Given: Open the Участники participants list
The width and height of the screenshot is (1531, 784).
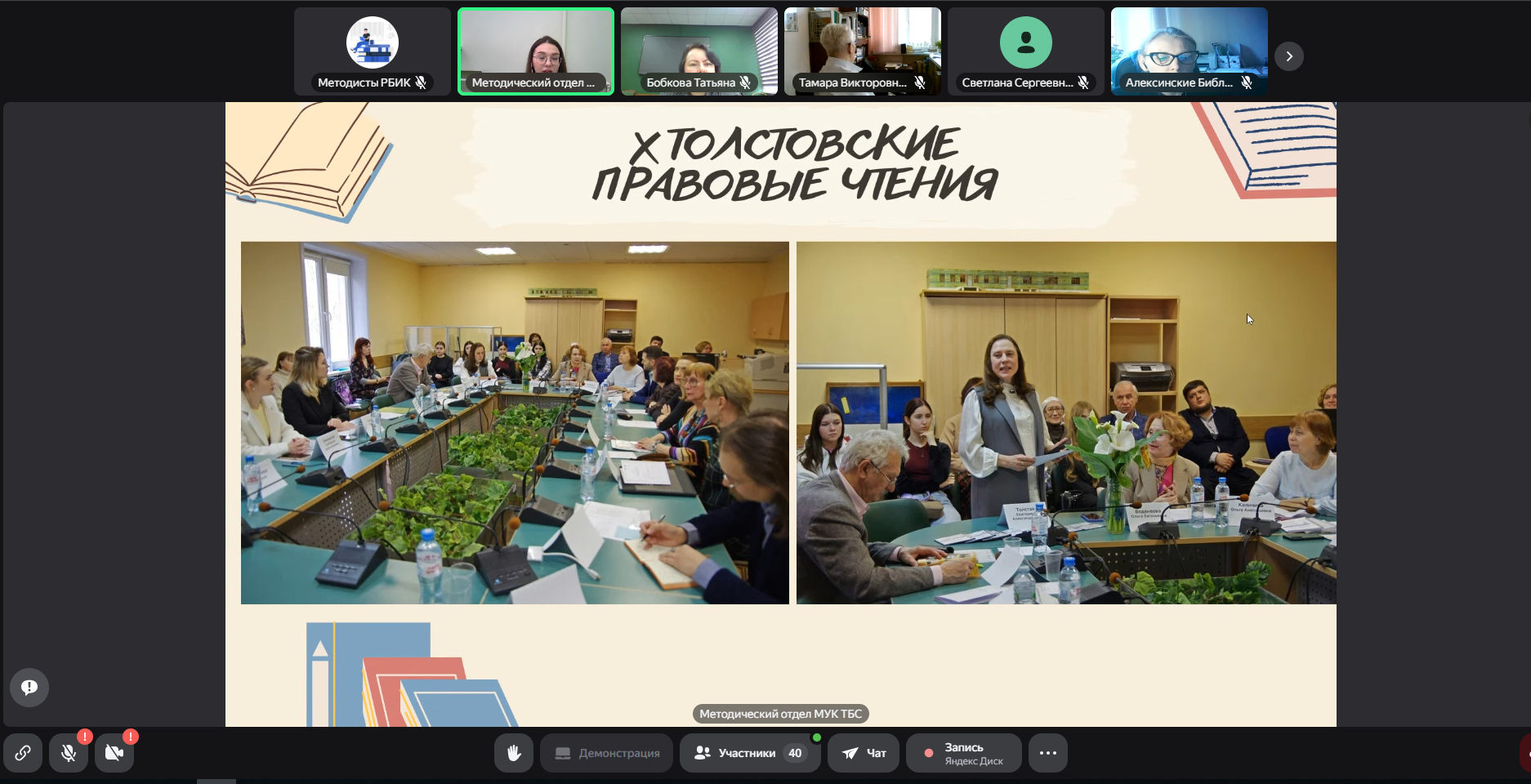Looking at the screenshot, I should click(735, 753).
